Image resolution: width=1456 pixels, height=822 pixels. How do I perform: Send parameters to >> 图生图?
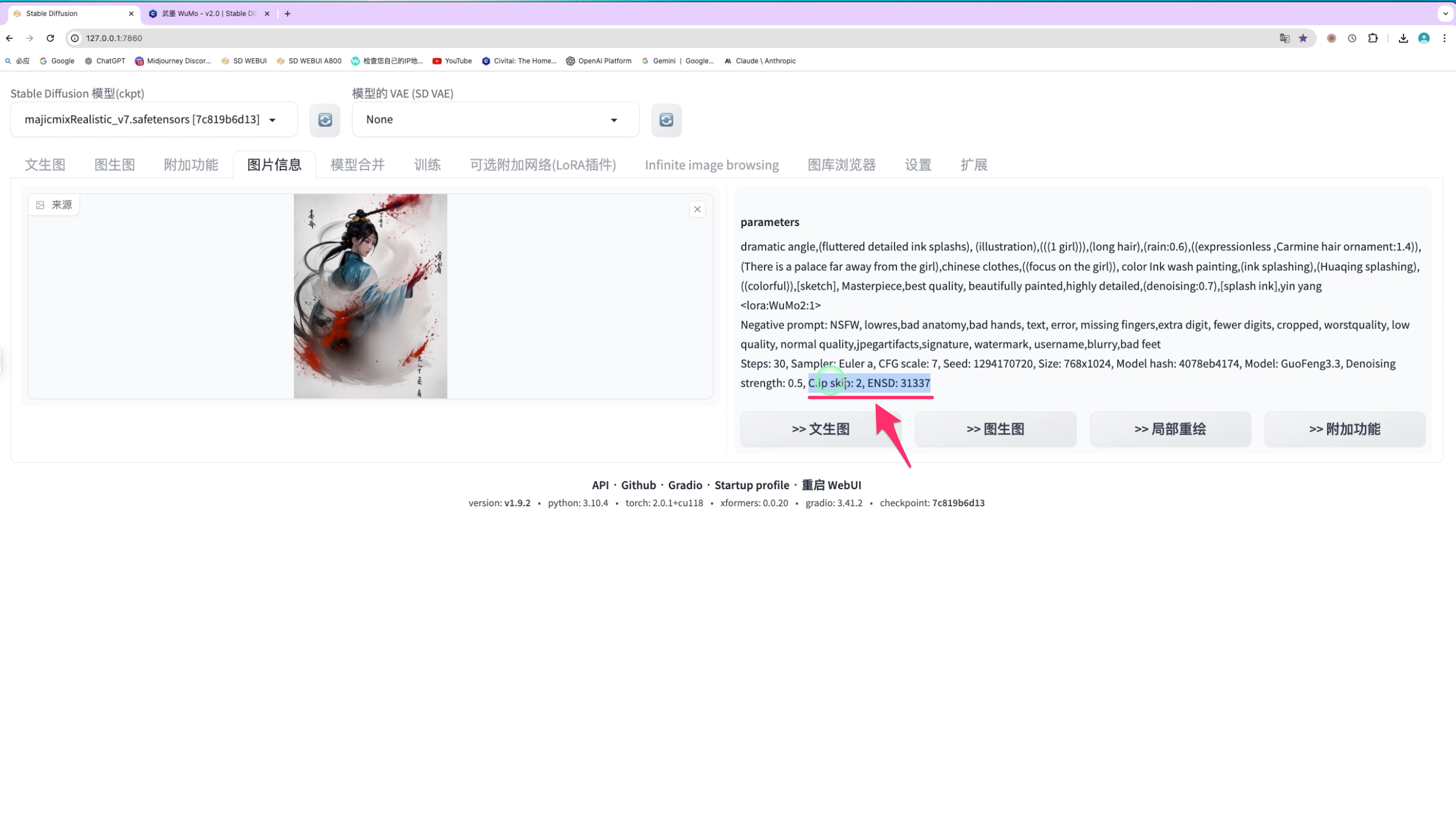(x=995, y=429)
